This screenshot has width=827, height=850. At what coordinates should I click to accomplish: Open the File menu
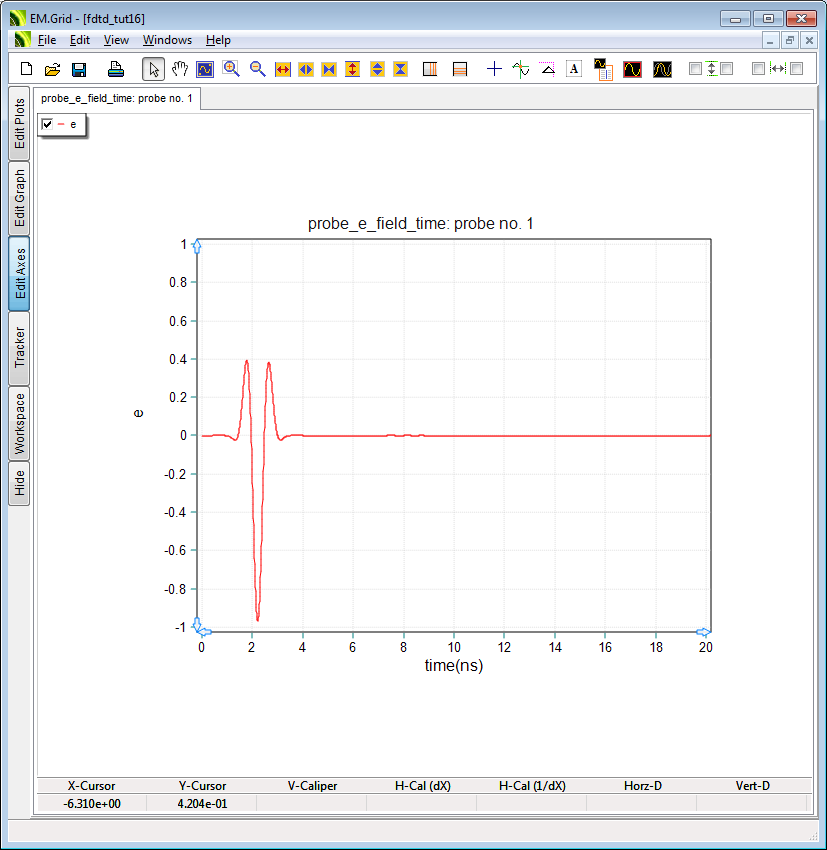(x=47, y=40)
